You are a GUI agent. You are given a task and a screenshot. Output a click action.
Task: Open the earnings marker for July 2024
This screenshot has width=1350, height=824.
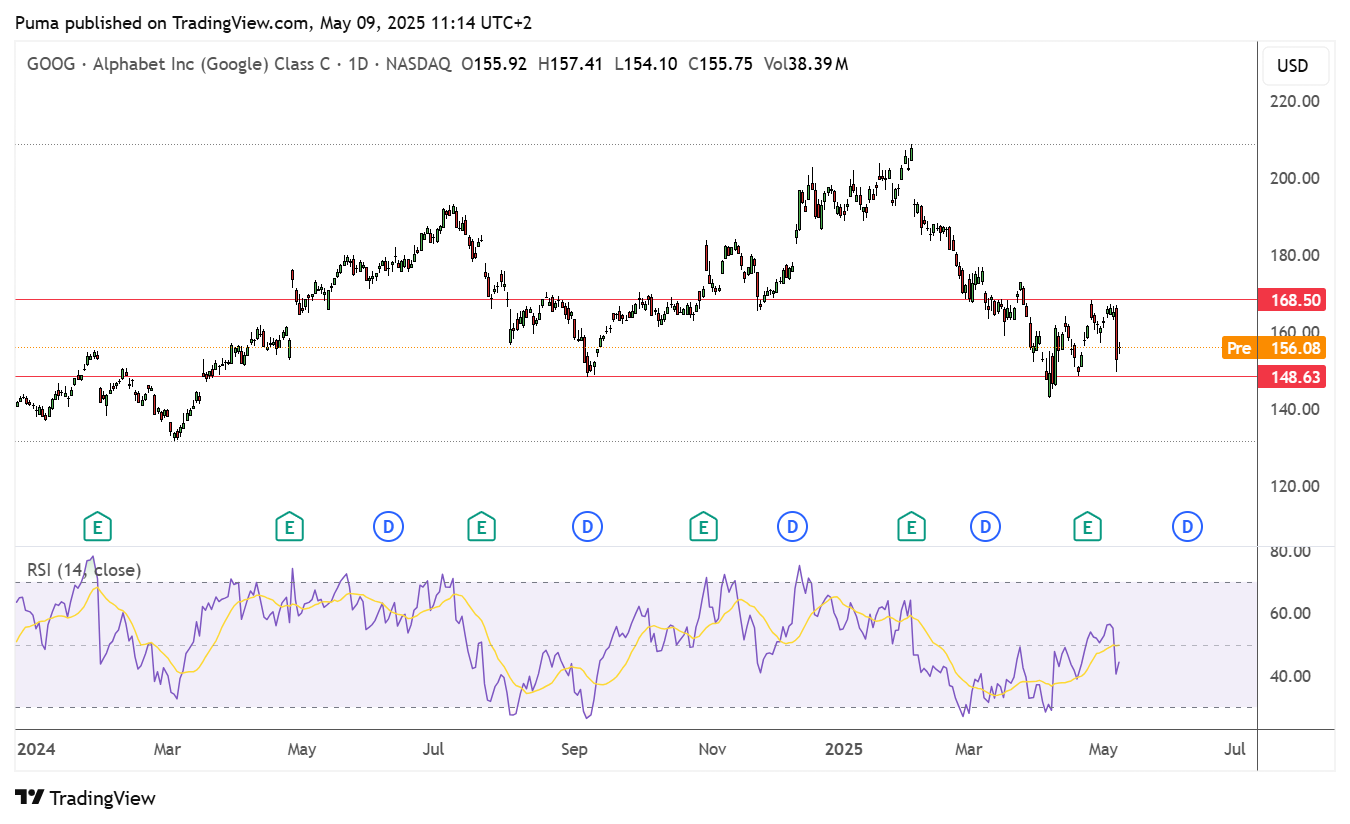[481, 525]
